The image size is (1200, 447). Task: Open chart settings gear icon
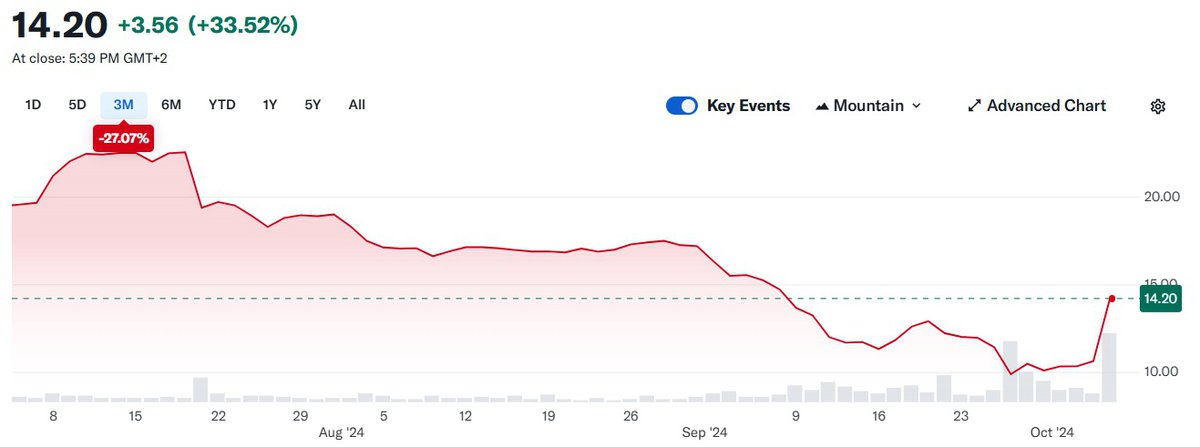pyautogui.click(x=1158, y=106)
